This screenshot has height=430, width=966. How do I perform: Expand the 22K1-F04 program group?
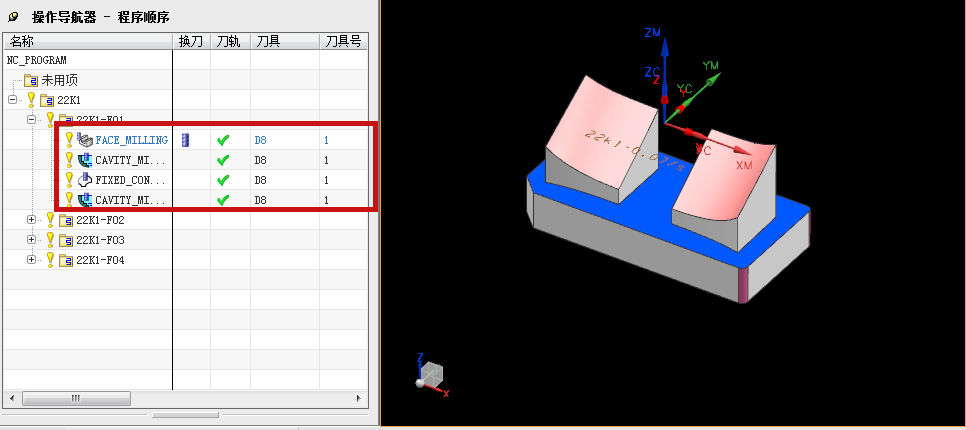32,260
